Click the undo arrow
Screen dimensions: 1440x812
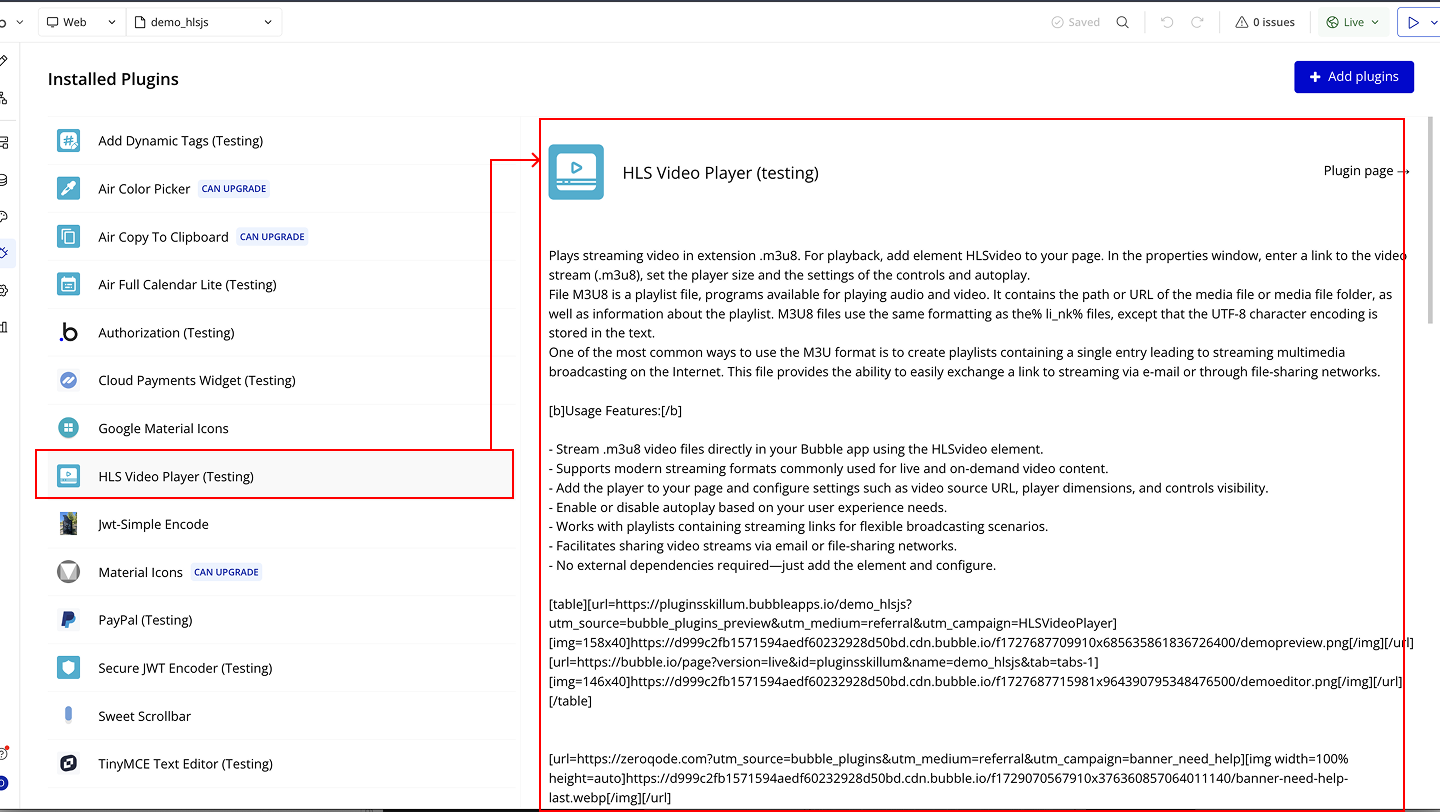[x=1167, y=22]
